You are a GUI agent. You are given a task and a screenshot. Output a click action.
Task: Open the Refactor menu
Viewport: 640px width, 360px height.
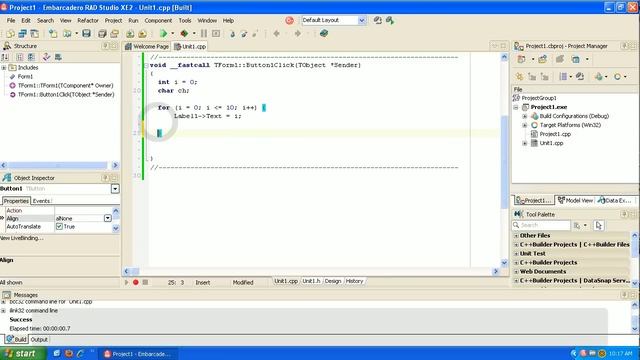pyautogui.click(x=88, y=20)
